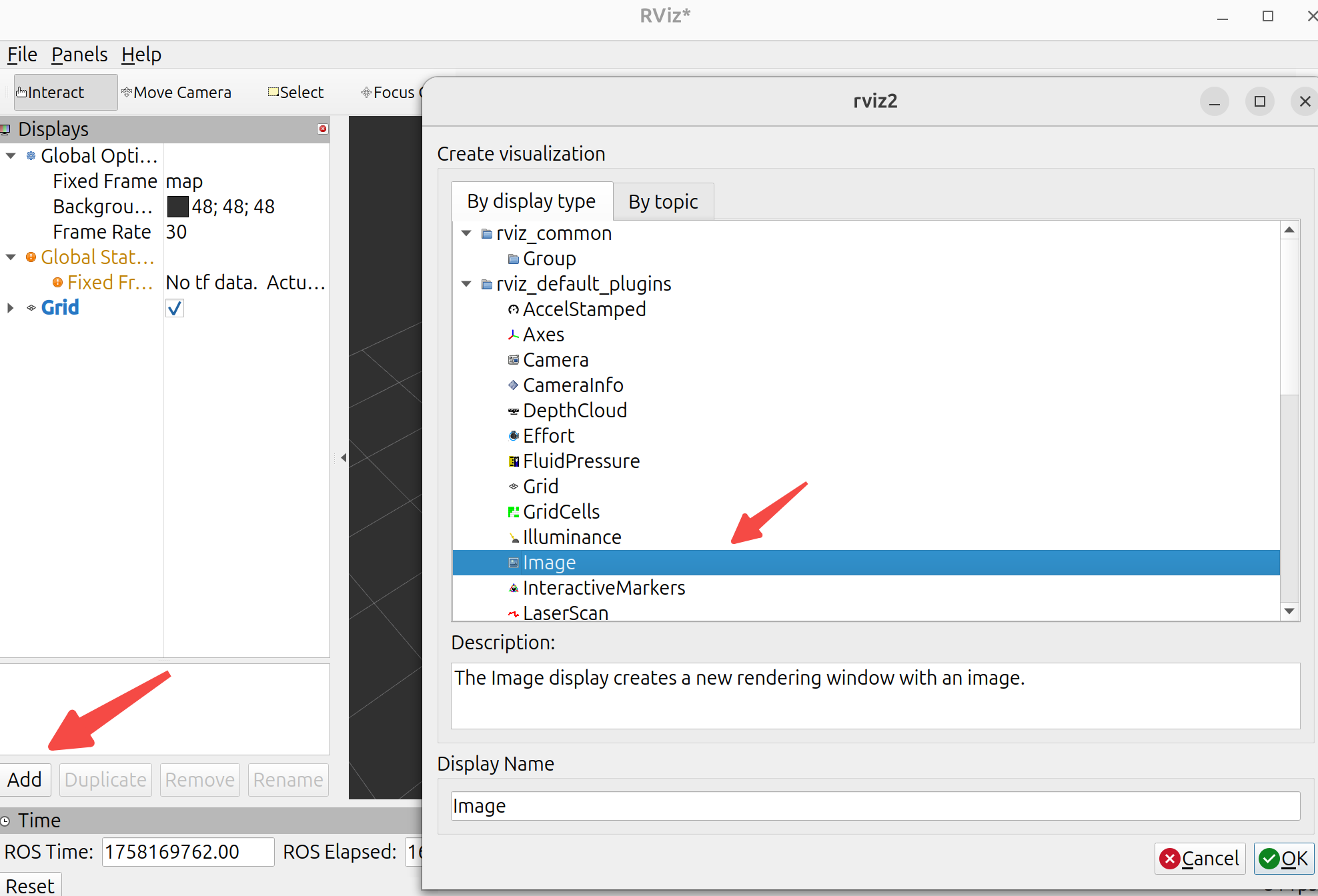
Task: Activate the Focus Camera tool
Action: click(390, 92)
